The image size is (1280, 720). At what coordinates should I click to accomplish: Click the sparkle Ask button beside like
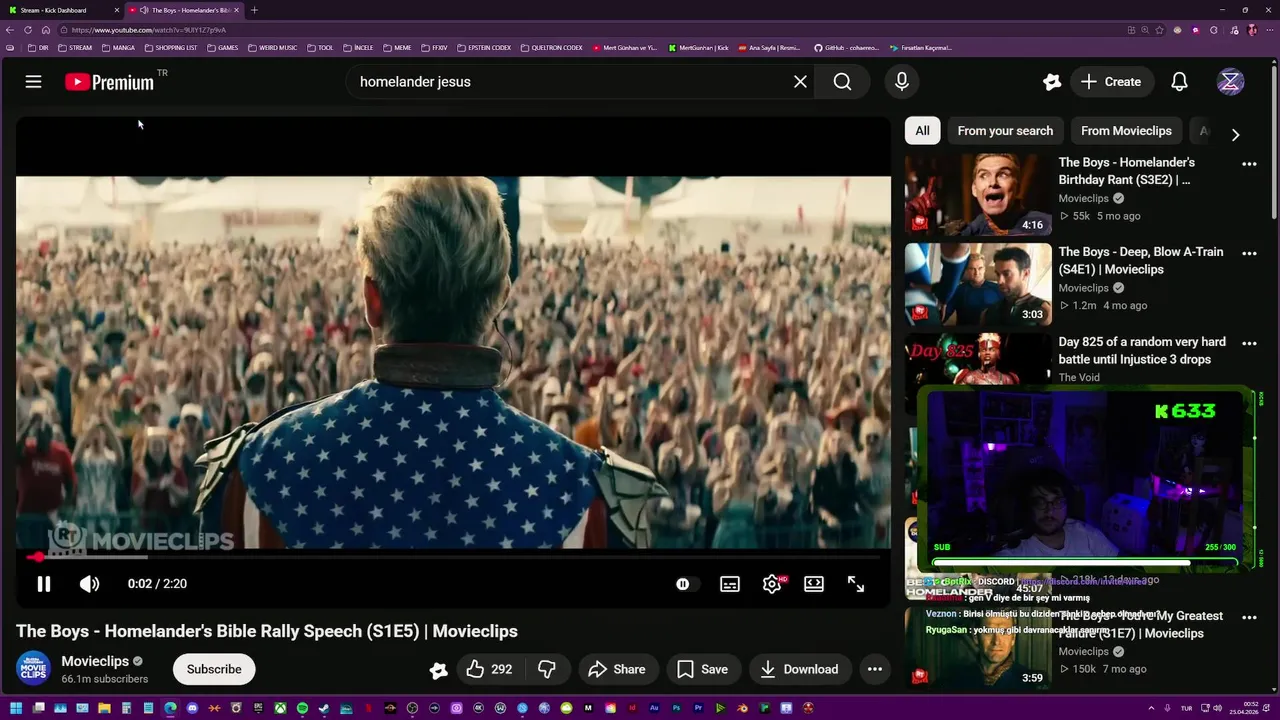pyautogui.click(x=438, y=670)
